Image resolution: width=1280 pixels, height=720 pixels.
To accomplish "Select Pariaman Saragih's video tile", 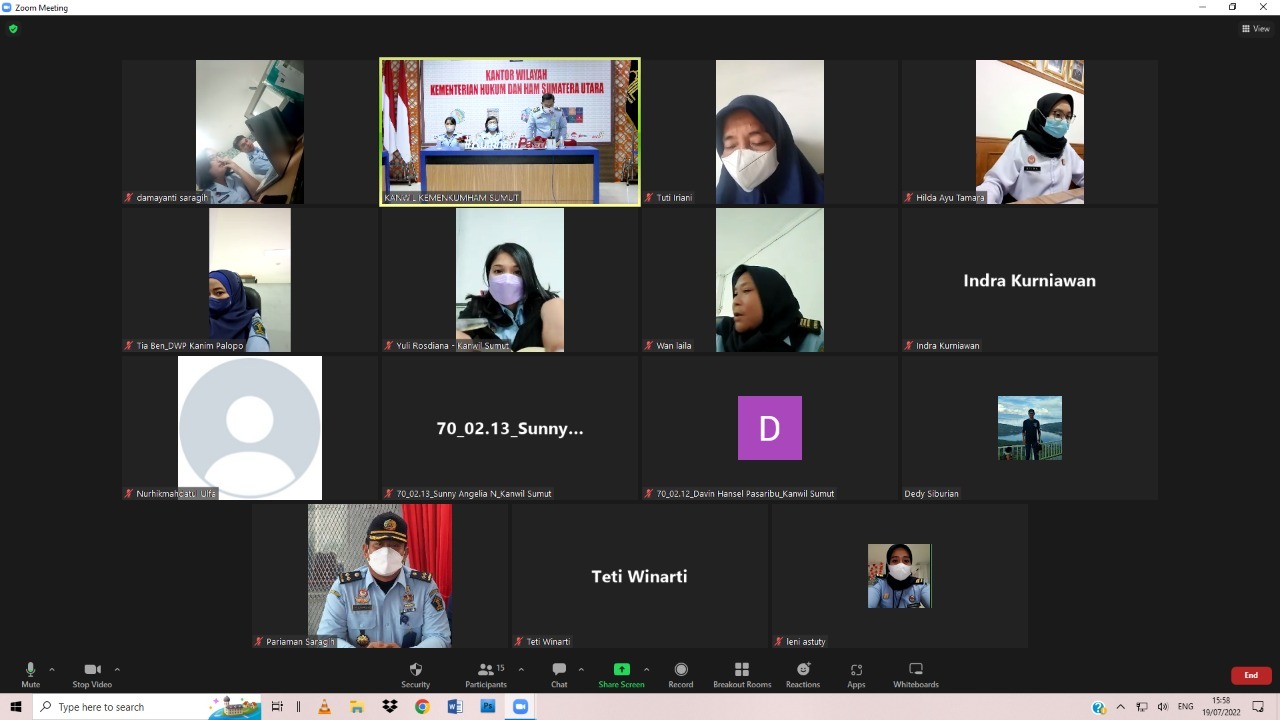I will [380, 575].
